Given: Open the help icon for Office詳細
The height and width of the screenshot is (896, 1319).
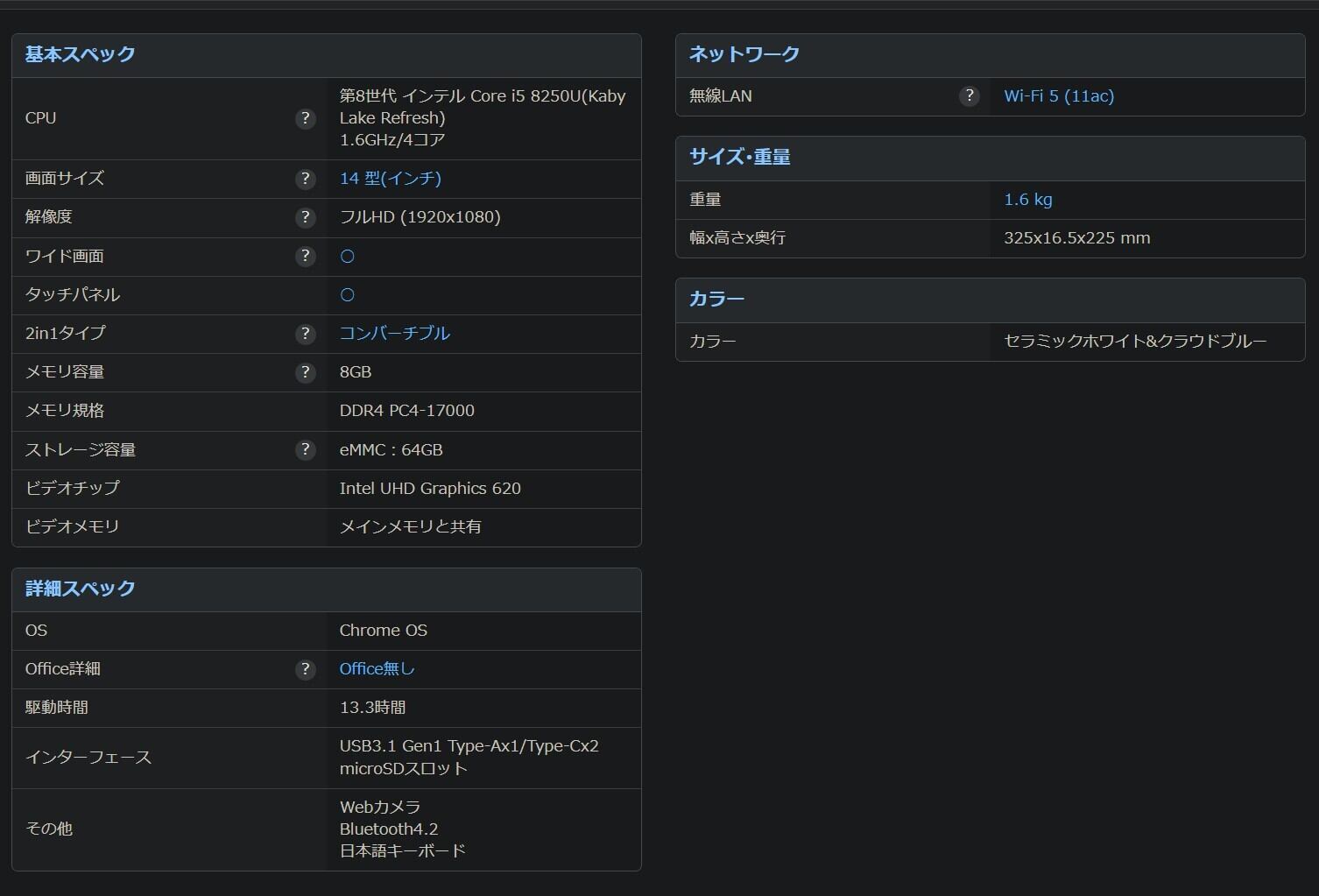Looking at the screenshot, I should click(x=305, y=669).
